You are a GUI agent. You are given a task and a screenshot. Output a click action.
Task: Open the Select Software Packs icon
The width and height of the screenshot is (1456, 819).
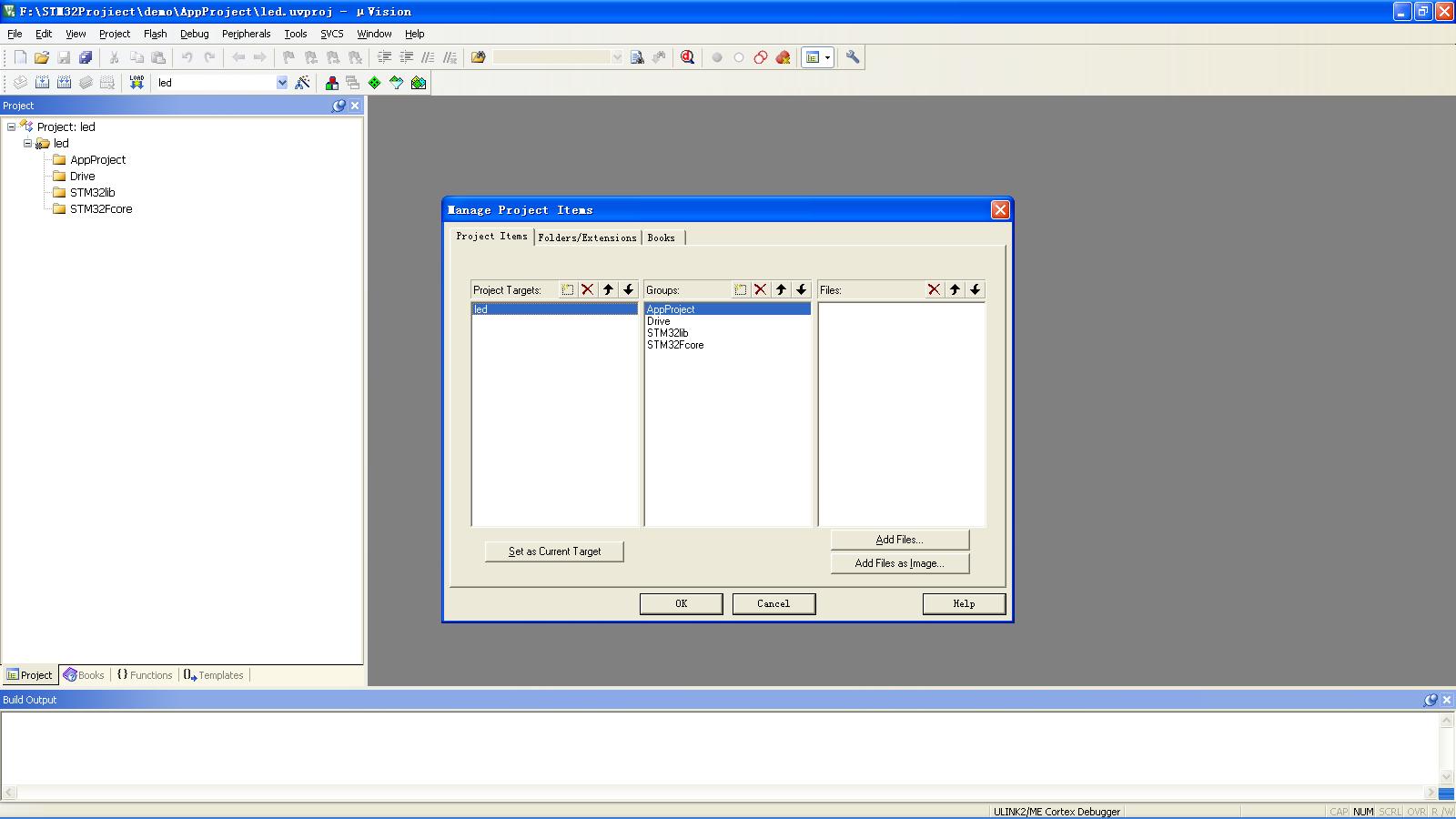point(397,83)
